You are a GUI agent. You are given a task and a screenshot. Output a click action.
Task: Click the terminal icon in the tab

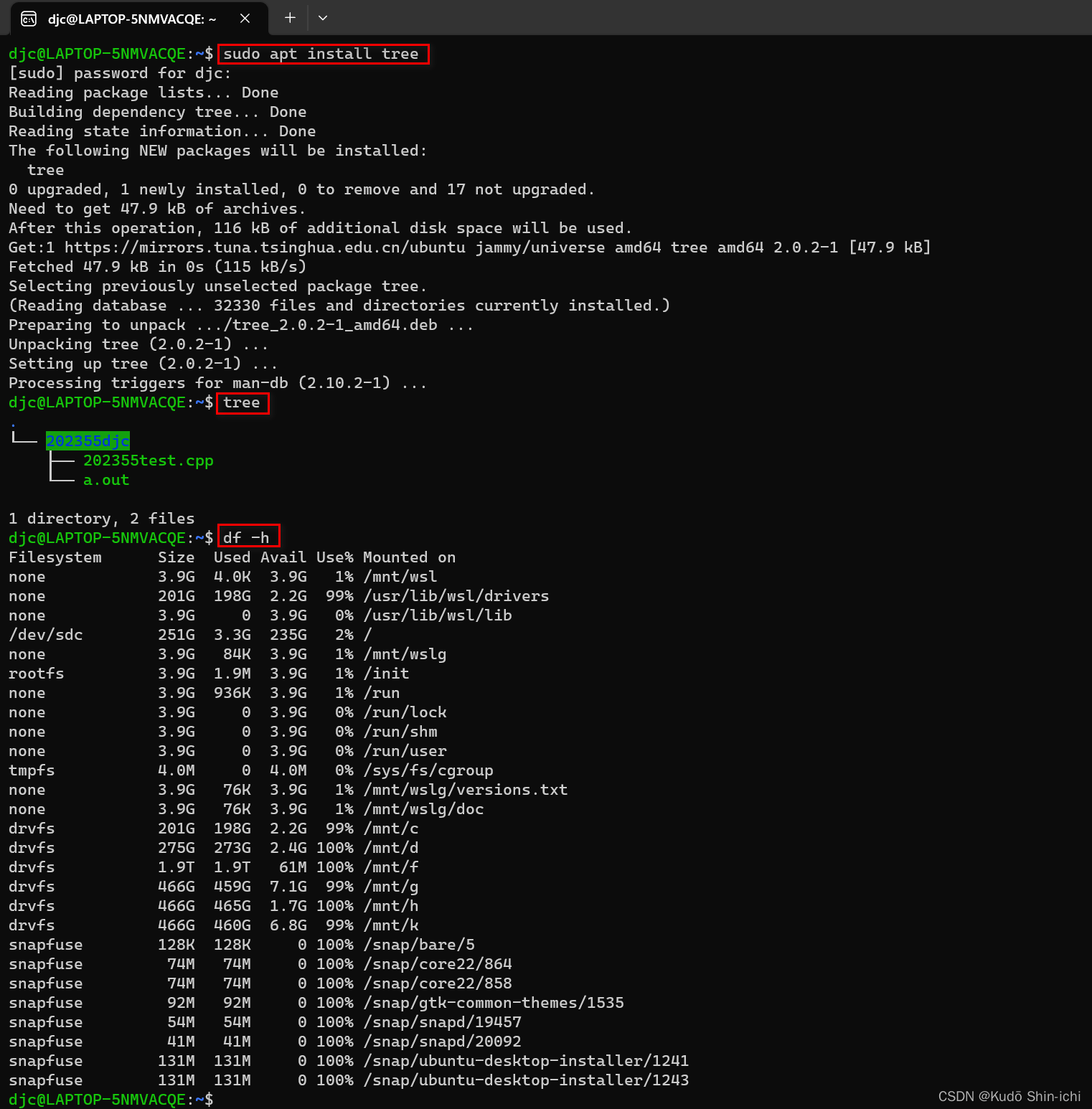tap(29, 19)
